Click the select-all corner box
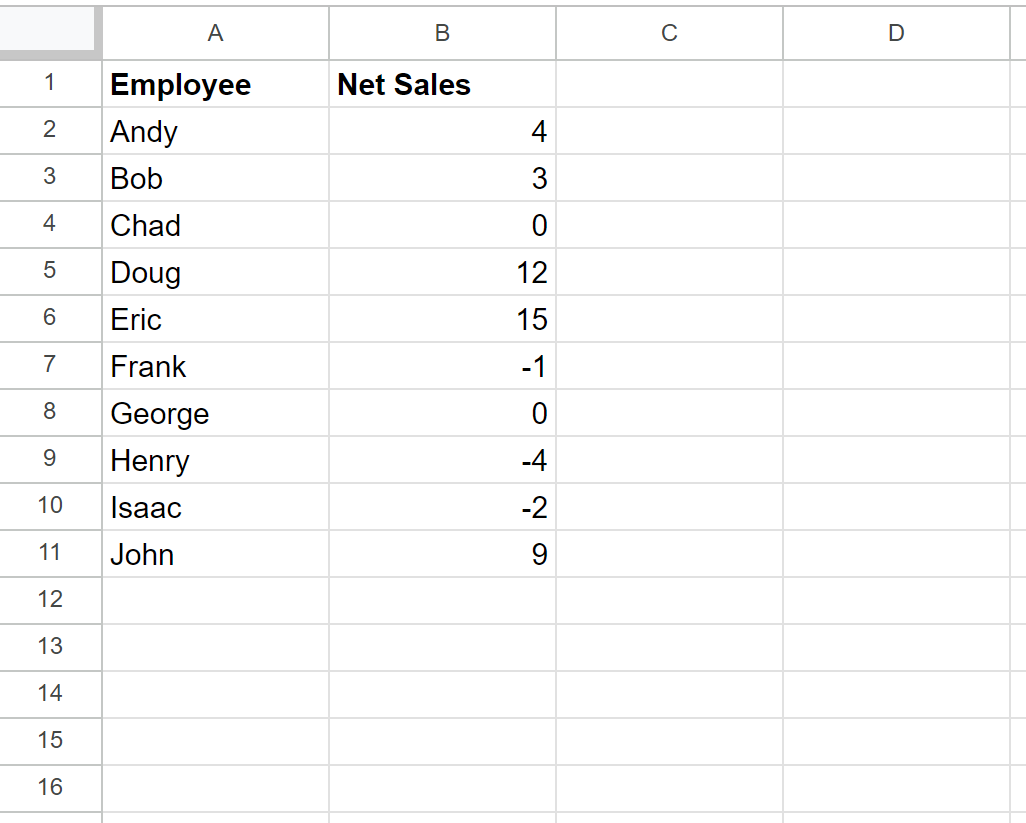Image resolution: width=1026 pixels, height=823 pixels. click(x=50, y=33)
